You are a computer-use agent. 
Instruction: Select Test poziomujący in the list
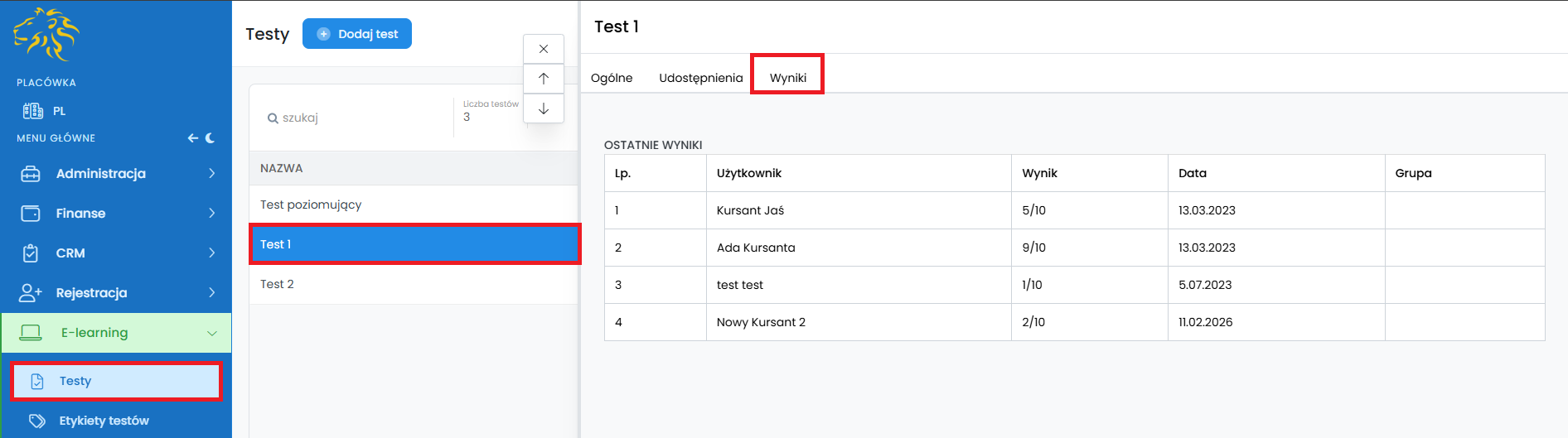tap(311, 205)
